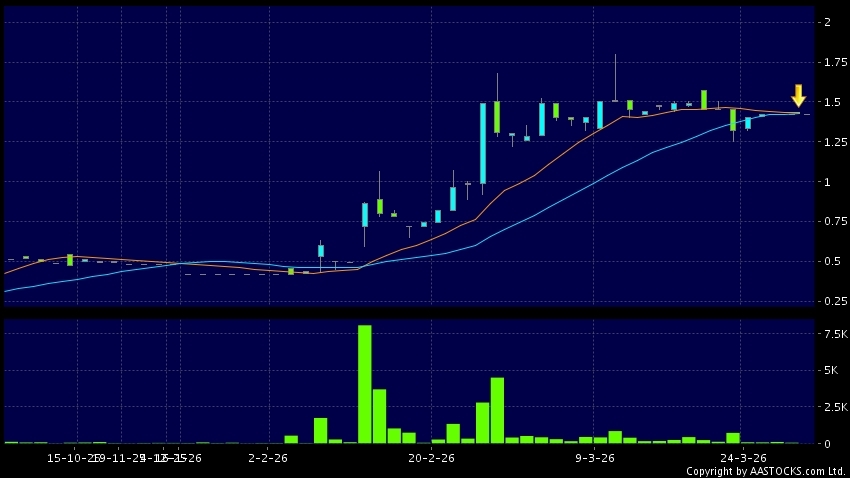The height and width of the screenshot is (478, 850).
Task: Open the AASTOCKS.com copyright link
Action: [765, 471]
